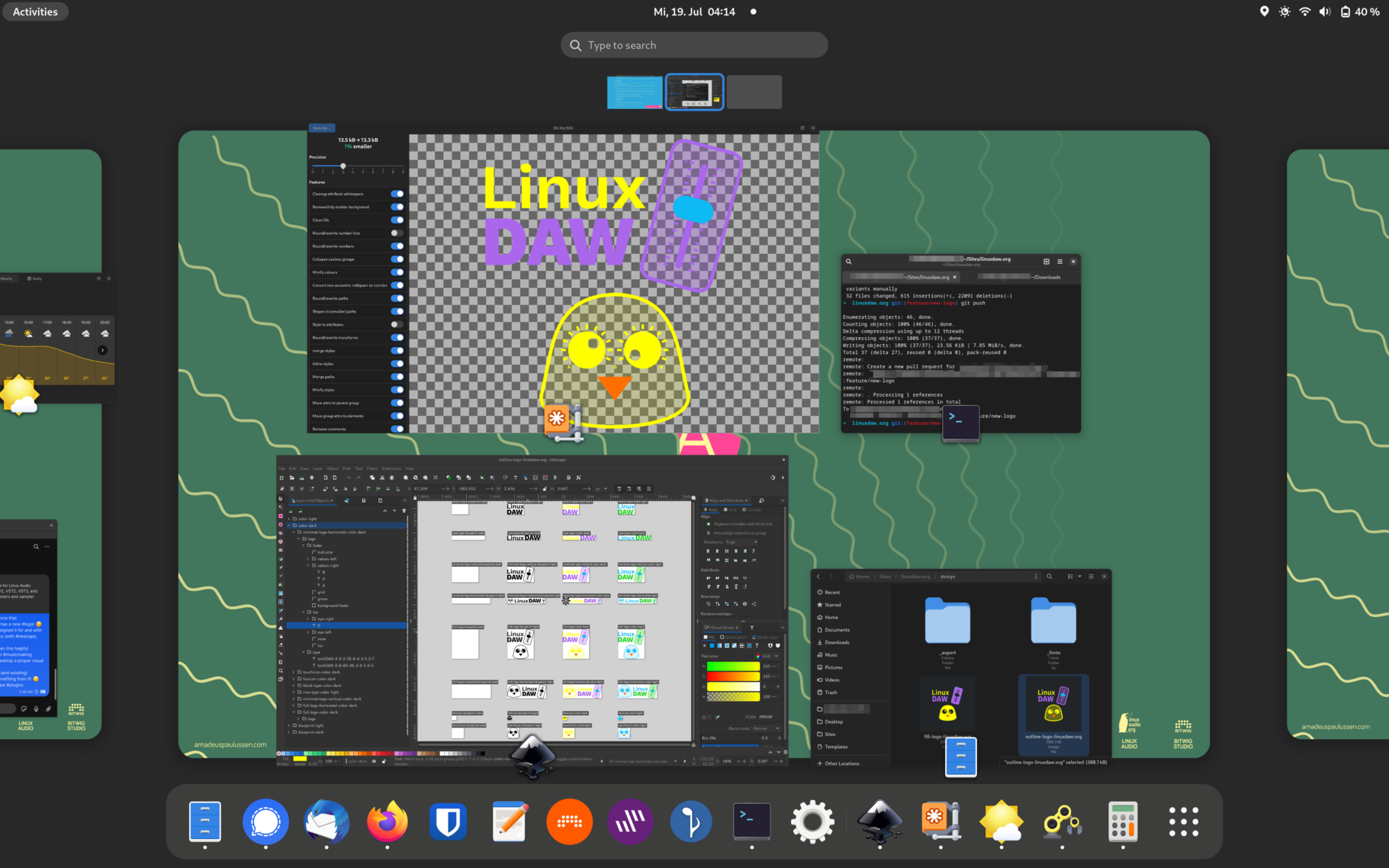Image resolution: width=1389 pixels, height=868 pixels.
Task: Toggle Remove/tidy enable-background switch
Action: pos(397,207)
